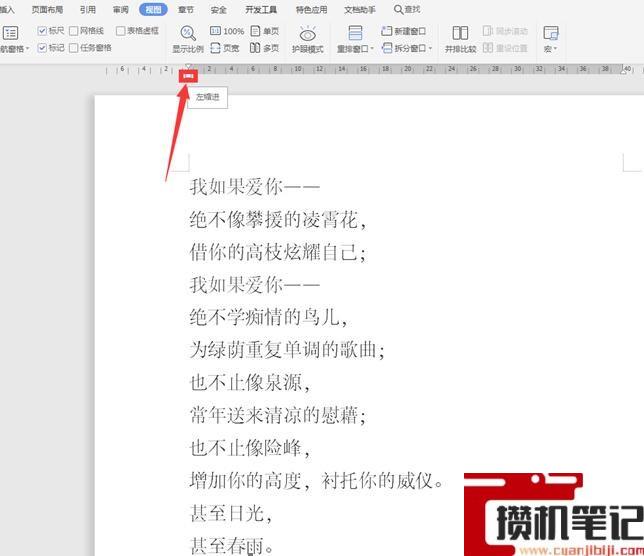Image resolution: width=644 pixels, height=556 pixels.
Task: Click the line 为绿荫重复单调的歌曲
Action: point(287,350)
